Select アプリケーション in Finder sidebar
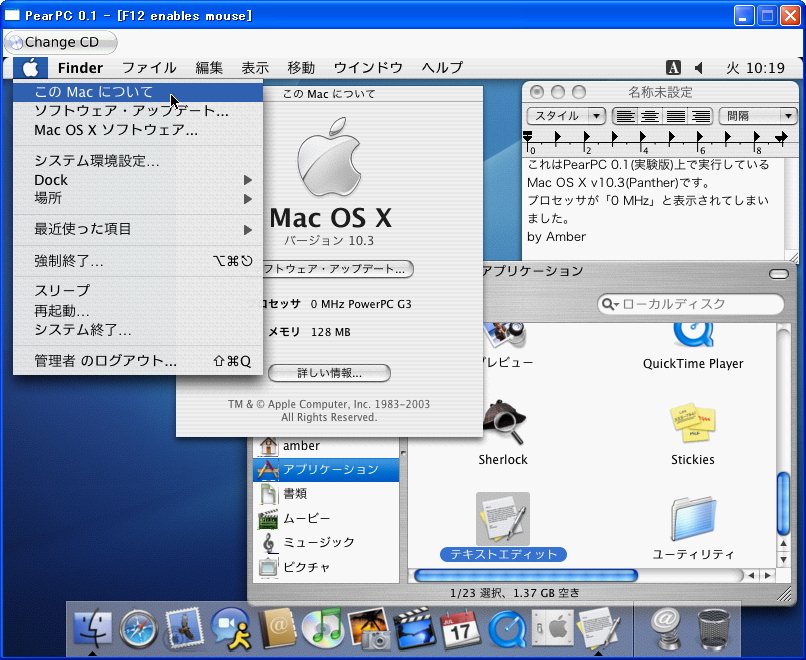The image size is (806, 660). pos(326,469)
